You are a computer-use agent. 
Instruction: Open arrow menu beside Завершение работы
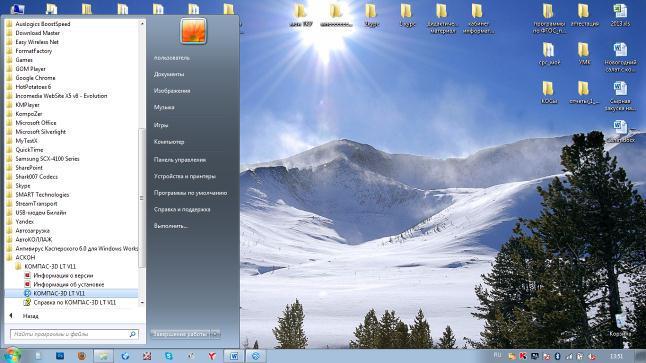[215, 334]
